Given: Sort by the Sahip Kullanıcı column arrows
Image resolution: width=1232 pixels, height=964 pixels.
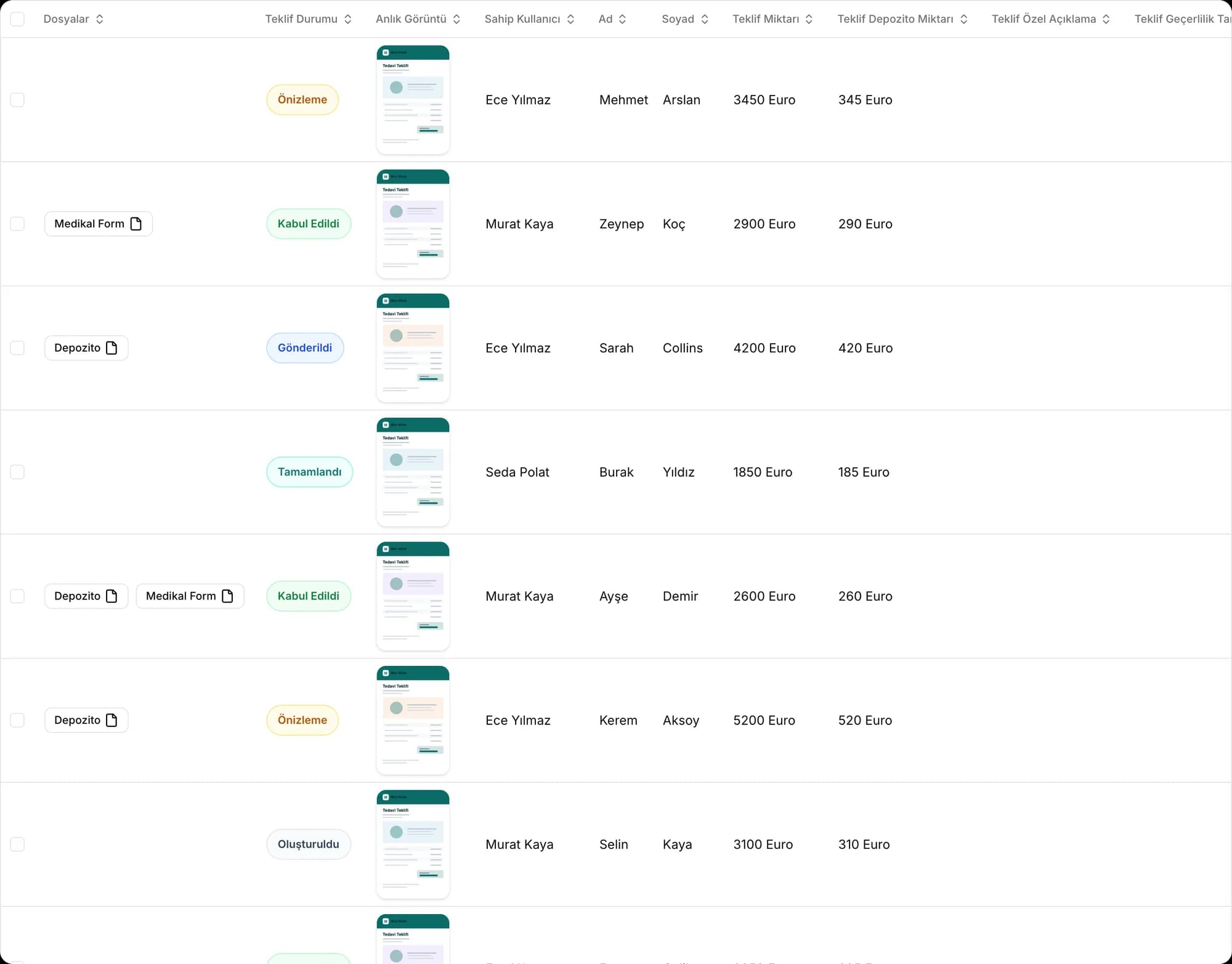Looking at the screenshot, I should (x=570, y=19).
